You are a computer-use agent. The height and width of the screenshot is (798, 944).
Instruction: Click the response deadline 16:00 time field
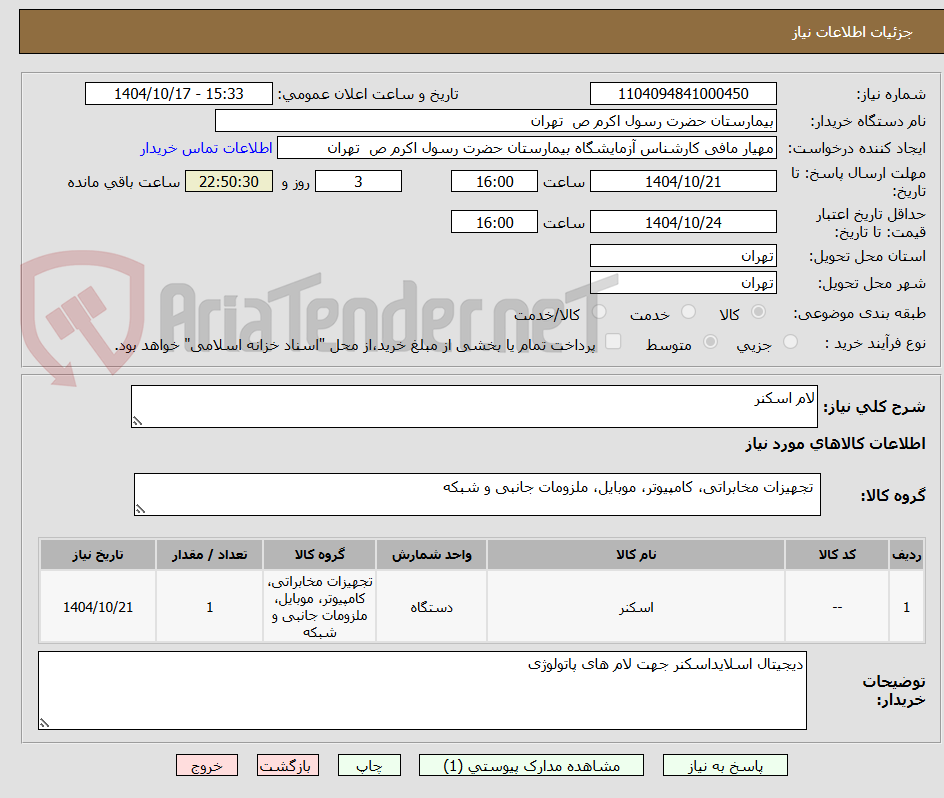[x=494, y=181]
